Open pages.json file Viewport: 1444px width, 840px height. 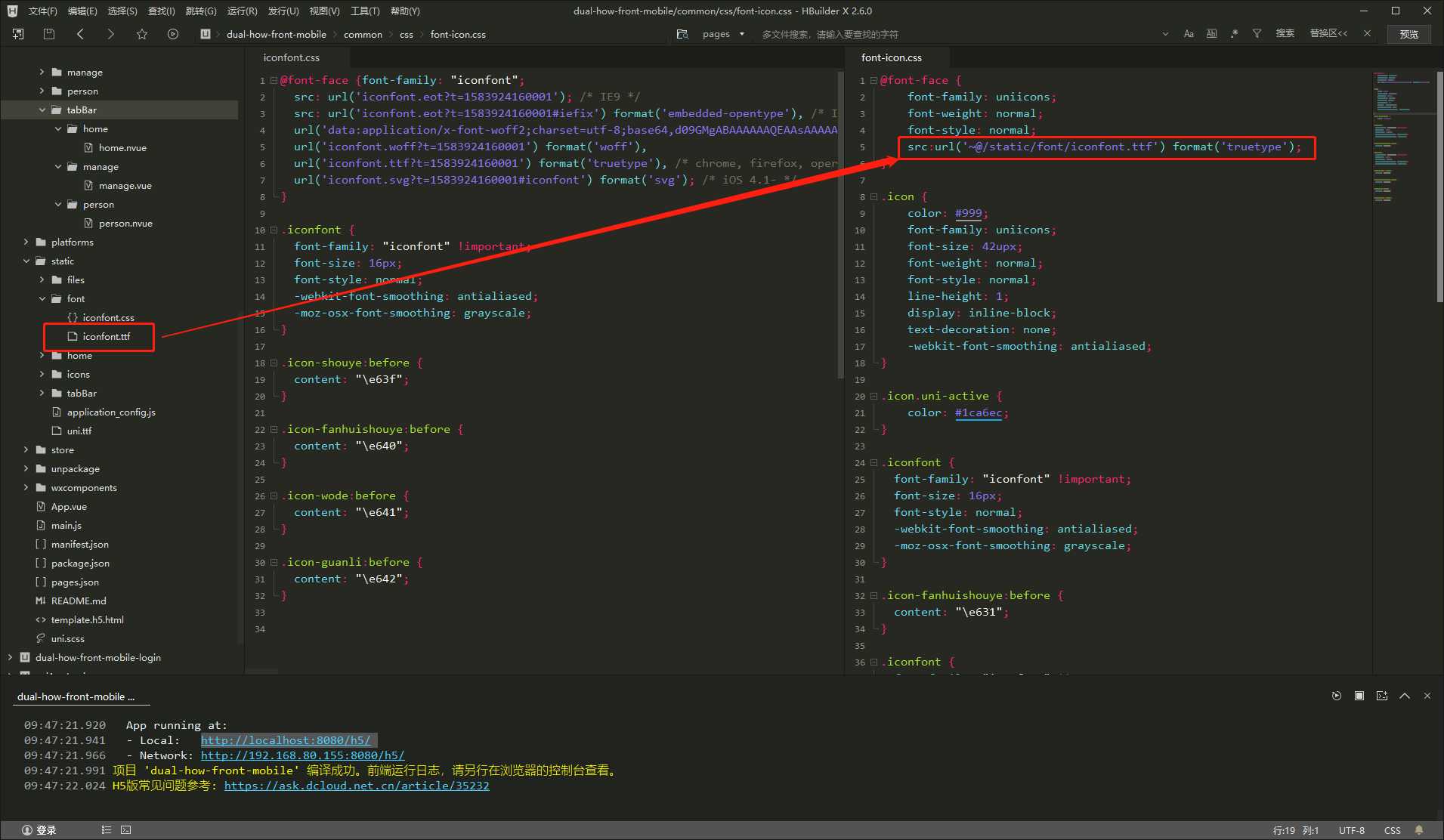[x=75, y=582]
